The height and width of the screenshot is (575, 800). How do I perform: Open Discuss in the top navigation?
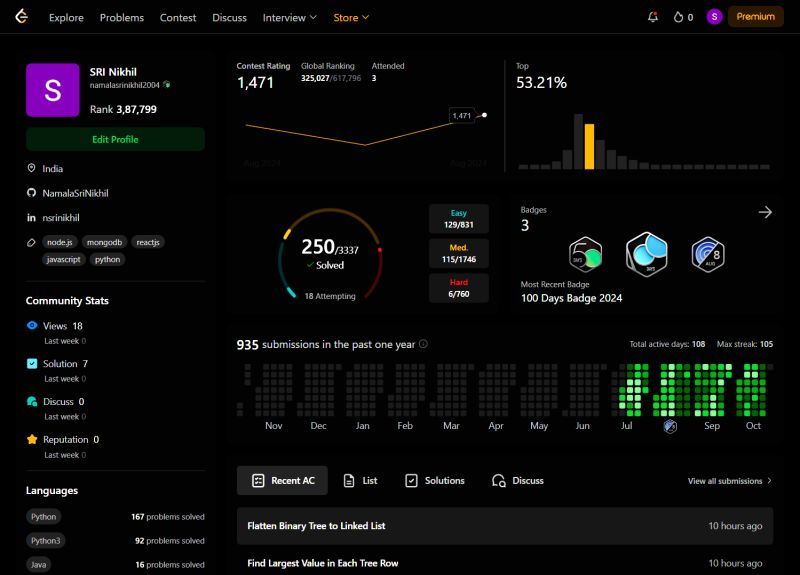pos(229,17)
